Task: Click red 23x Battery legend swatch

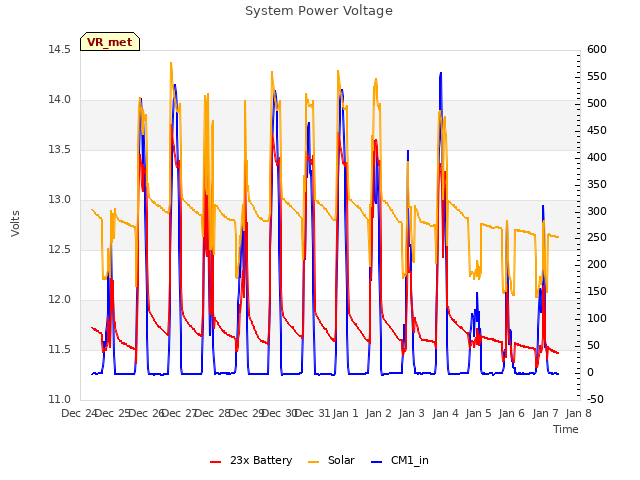Action: (x=216, y=462)
